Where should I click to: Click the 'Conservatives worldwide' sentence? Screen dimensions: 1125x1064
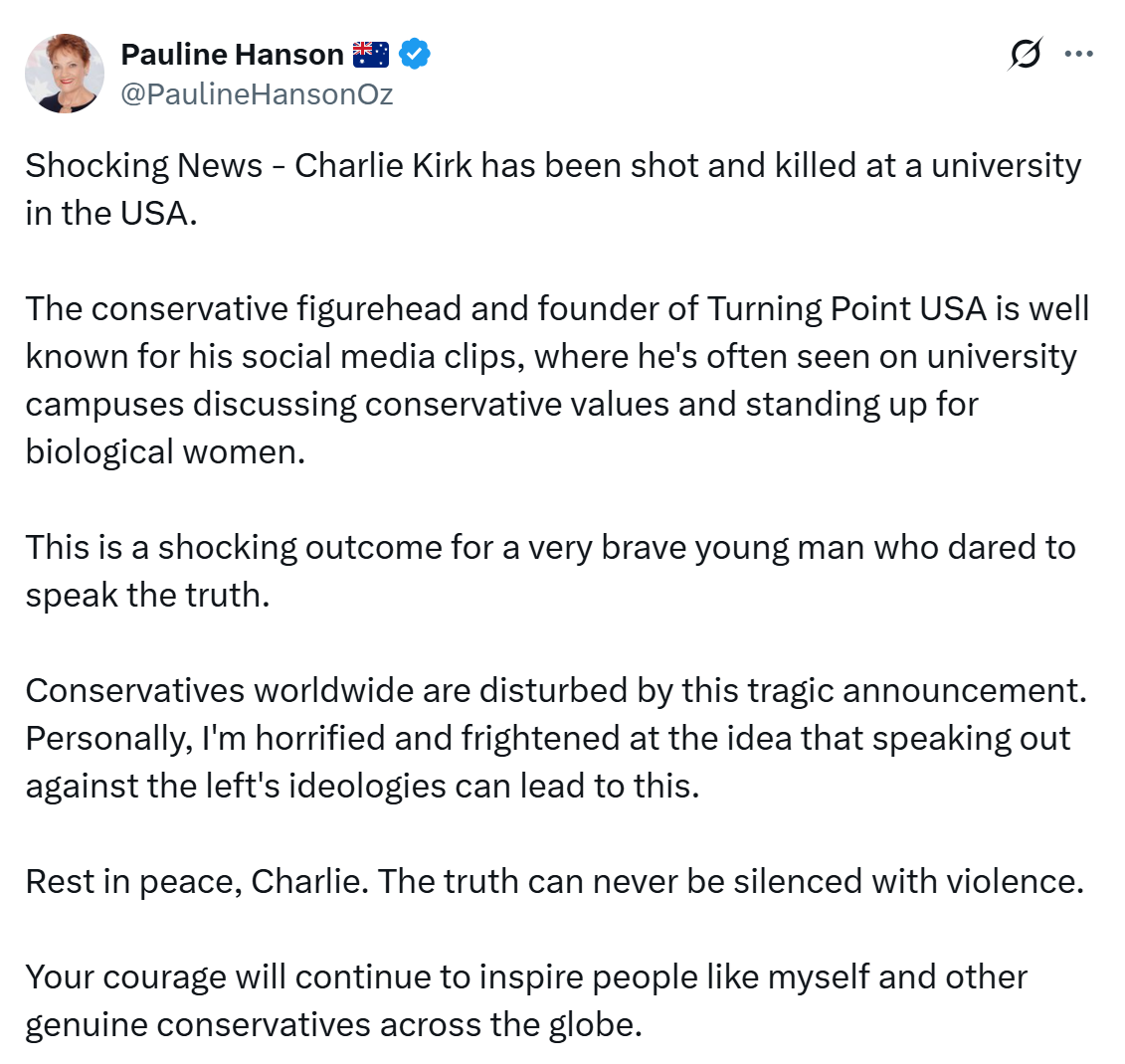[x=555, y=690]
